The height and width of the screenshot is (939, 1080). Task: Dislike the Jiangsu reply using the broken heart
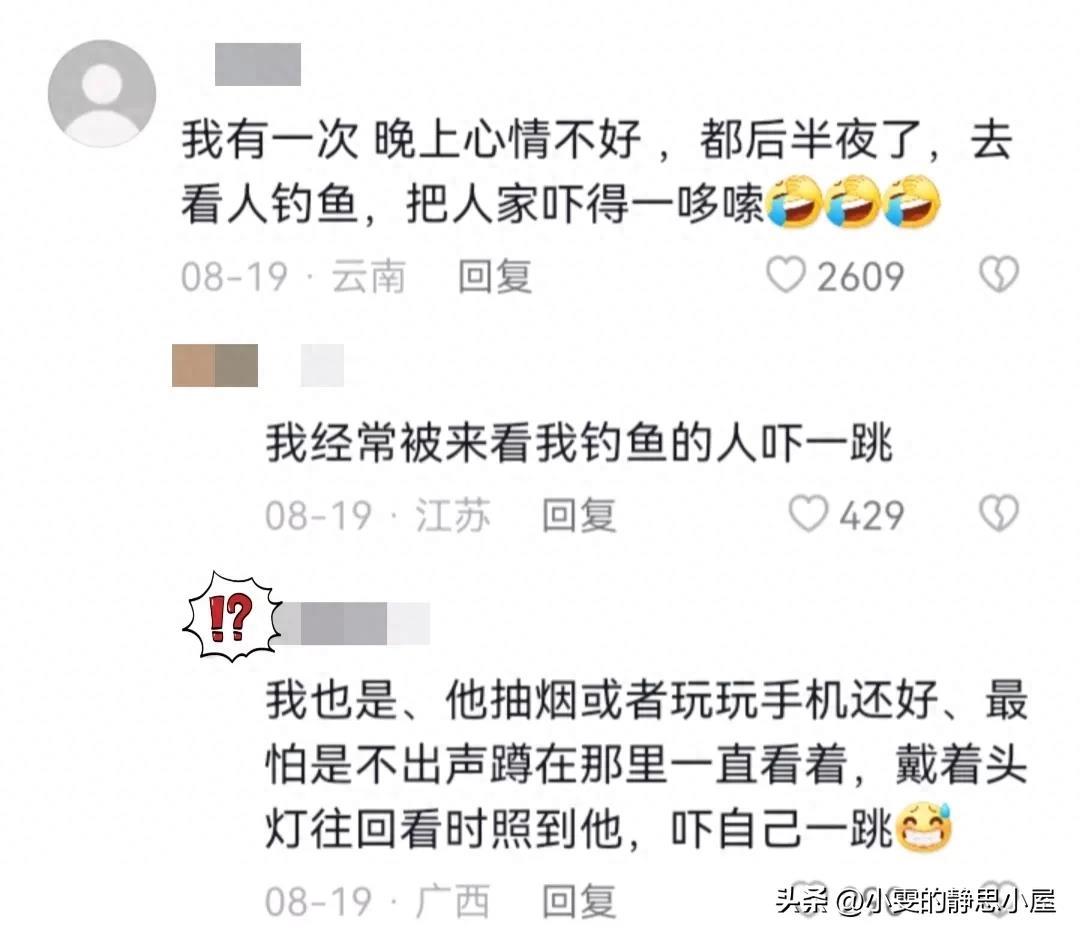(999, 514)
